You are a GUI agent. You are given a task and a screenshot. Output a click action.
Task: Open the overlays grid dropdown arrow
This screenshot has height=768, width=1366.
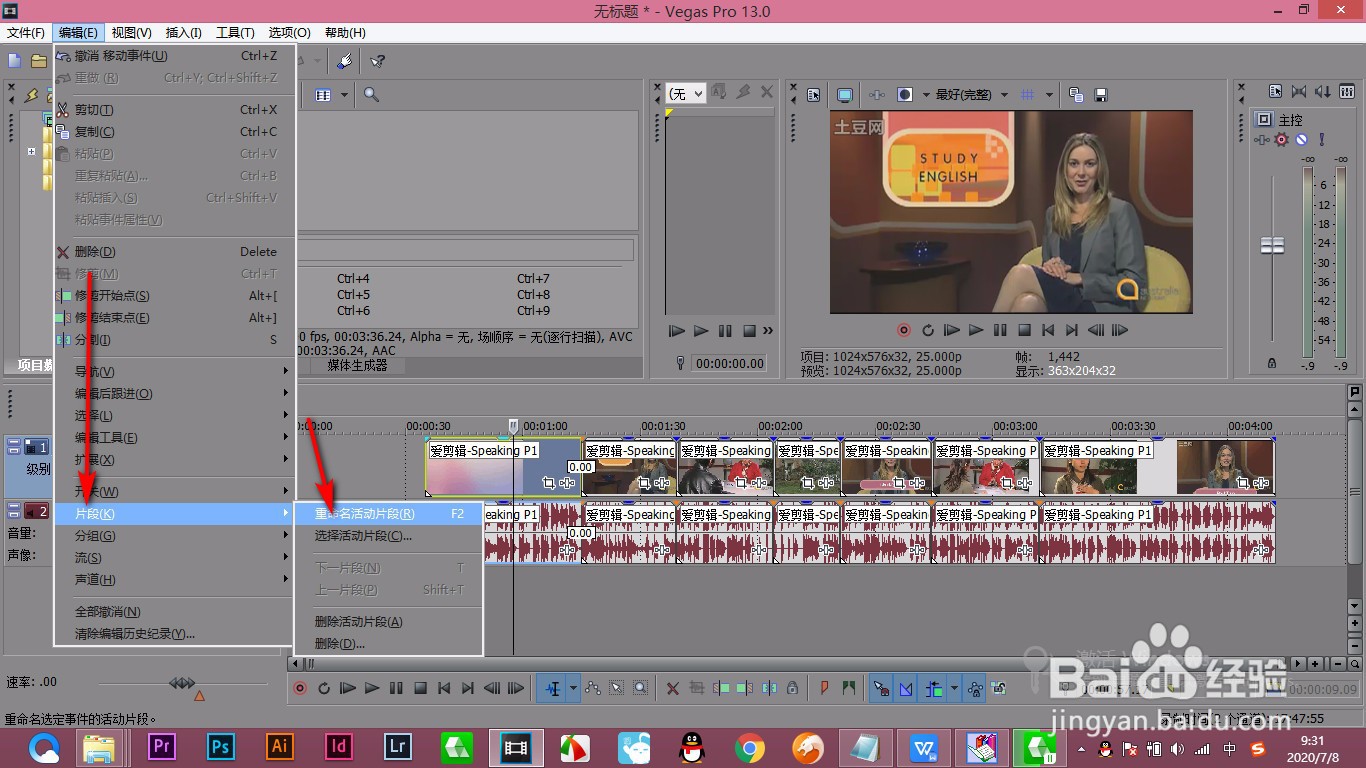click(x=1049, y=95)
